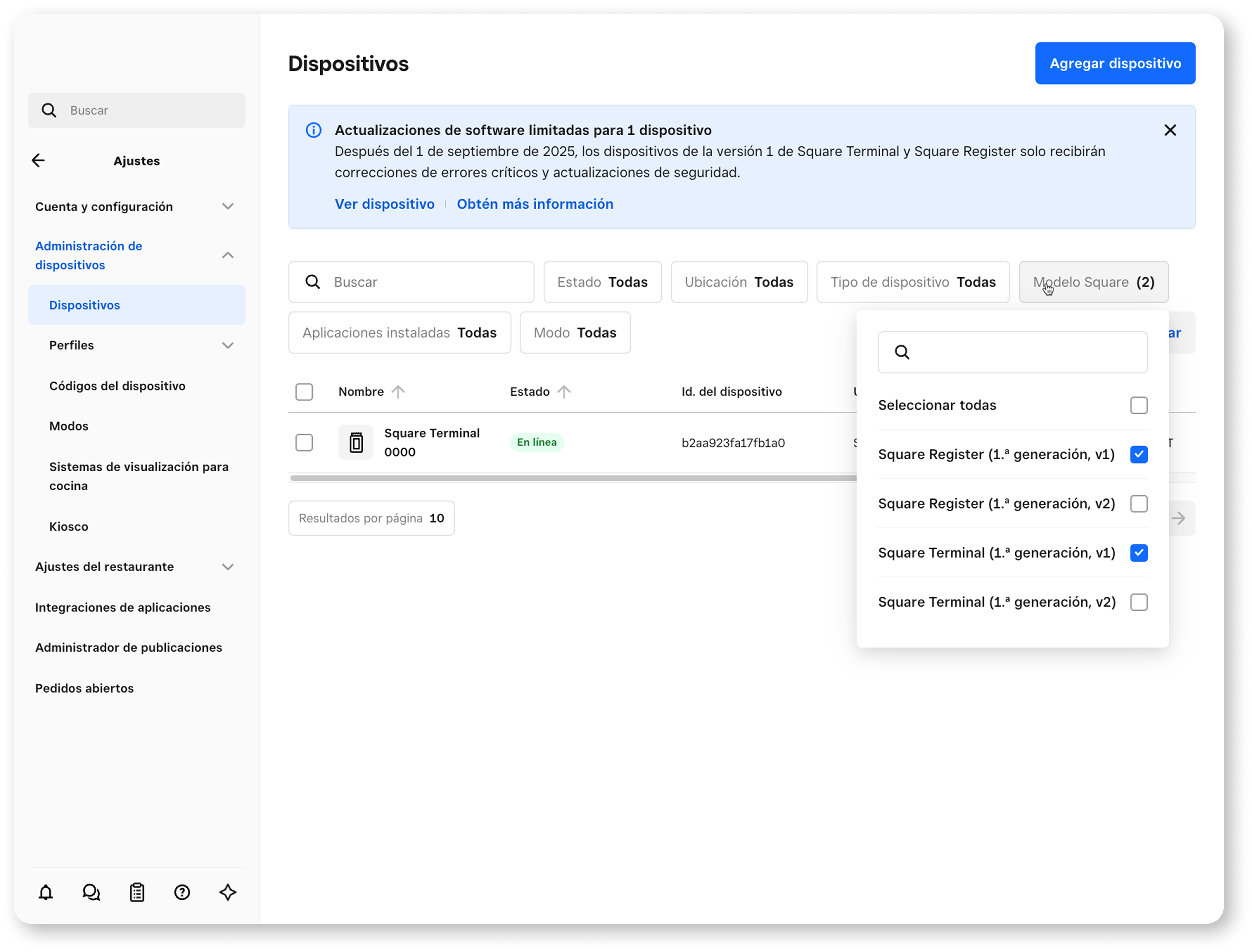This screenshot has width=1252, height=952.
Task: Sort by Nombre column arrow
Action: (398, 392)
